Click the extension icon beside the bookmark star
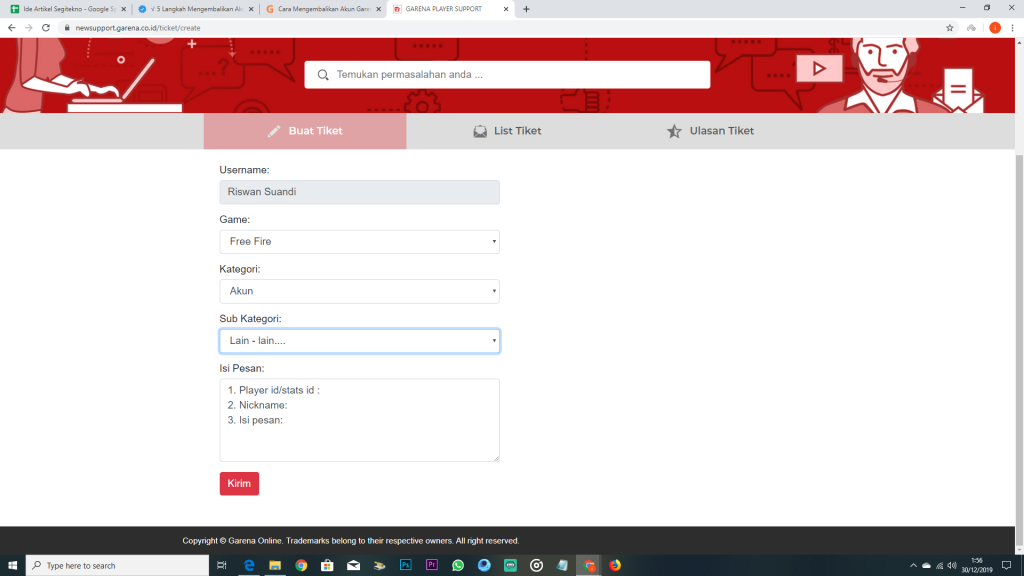This screenshot has height=576, width=1024. tap(972, 28)
